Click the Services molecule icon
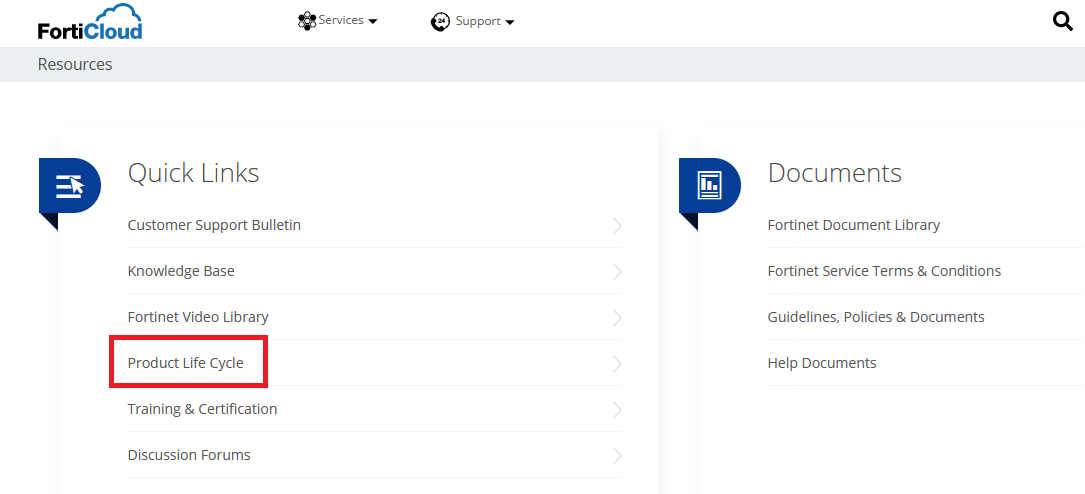Viewport: 1085px width, 494px height. coord(307,21)
